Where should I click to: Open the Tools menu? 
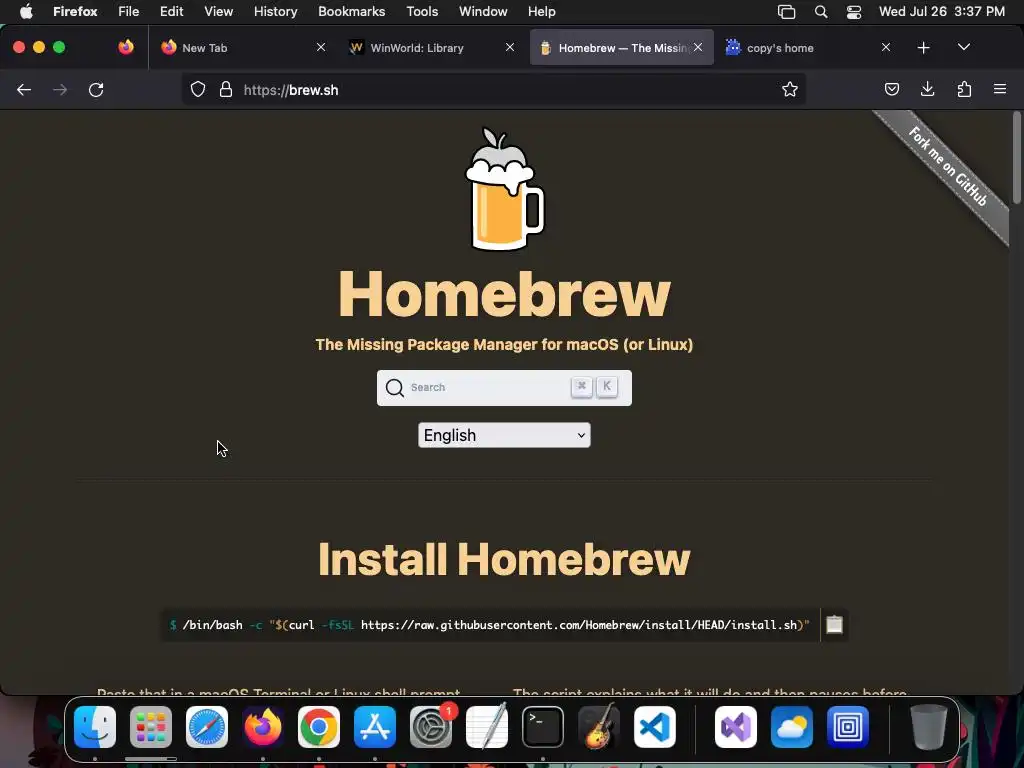pyautogui.click(x=422, y=11)
